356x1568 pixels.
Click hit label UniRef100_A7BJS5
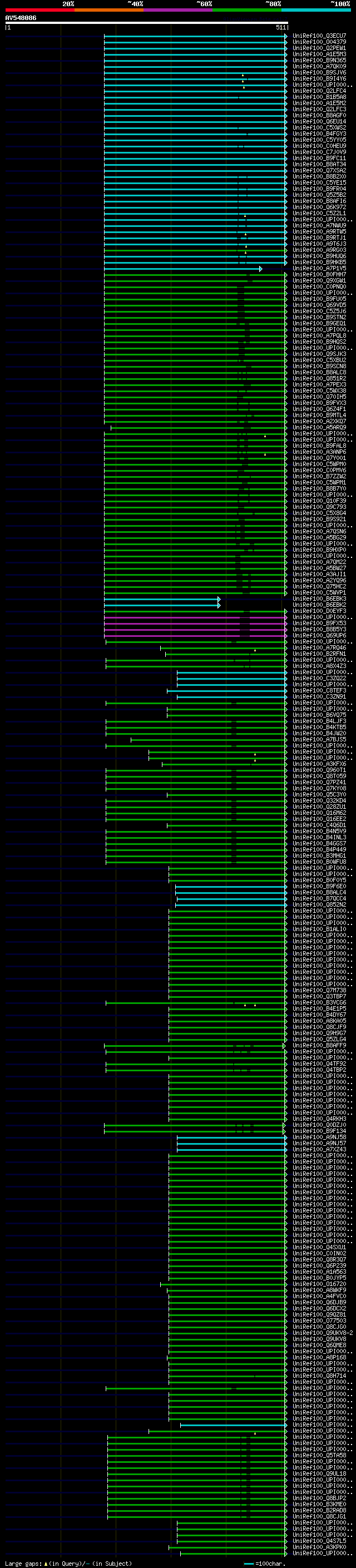[x=319, y=740]
